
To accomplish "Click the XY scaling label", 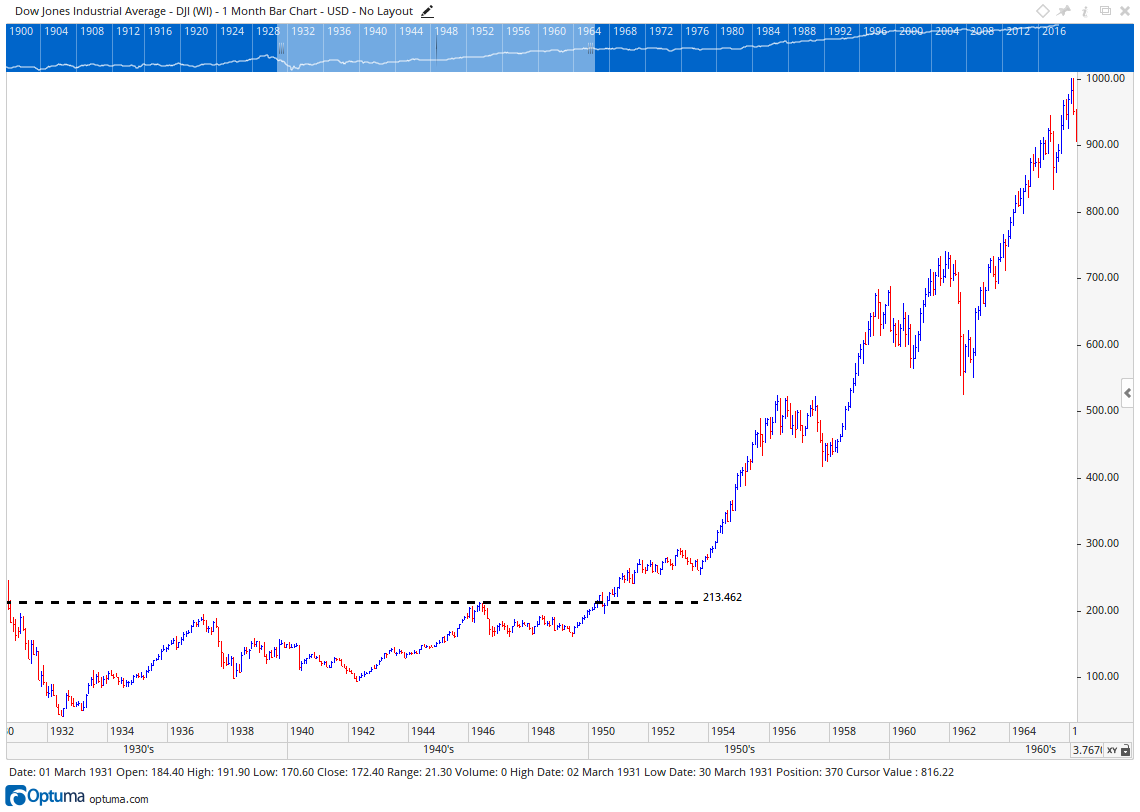I will [1110, 750].
